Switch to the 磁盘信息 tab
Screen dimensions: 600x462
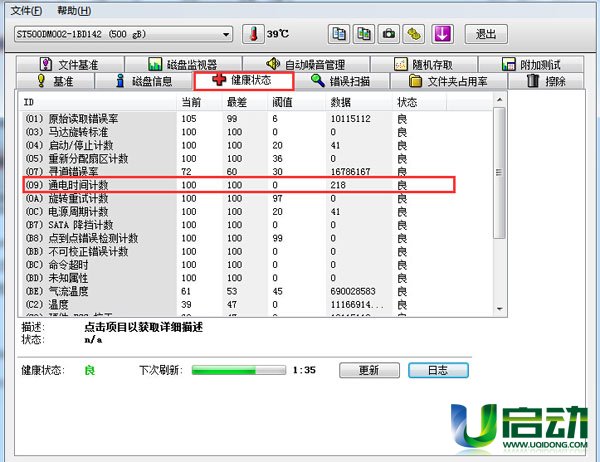click(144, 81)
